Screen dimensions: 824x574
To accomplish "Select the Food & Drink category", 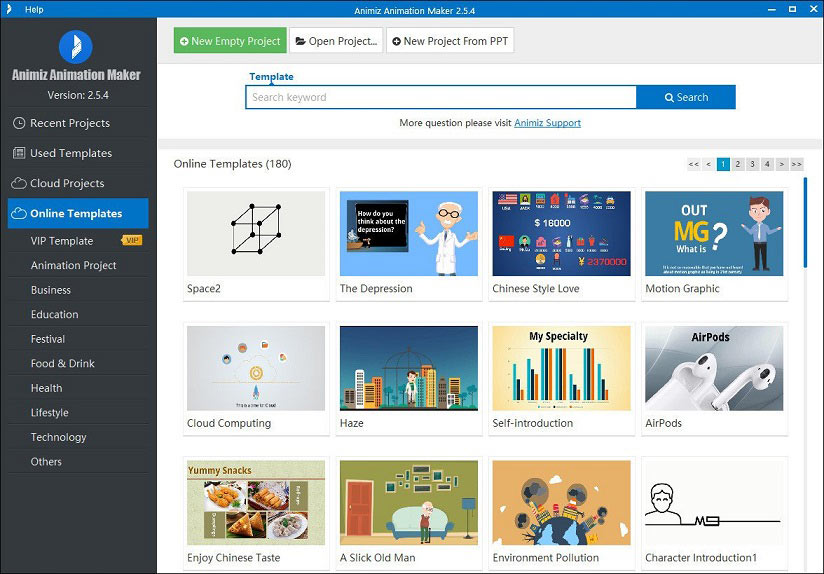I will (x=62, y=363).
